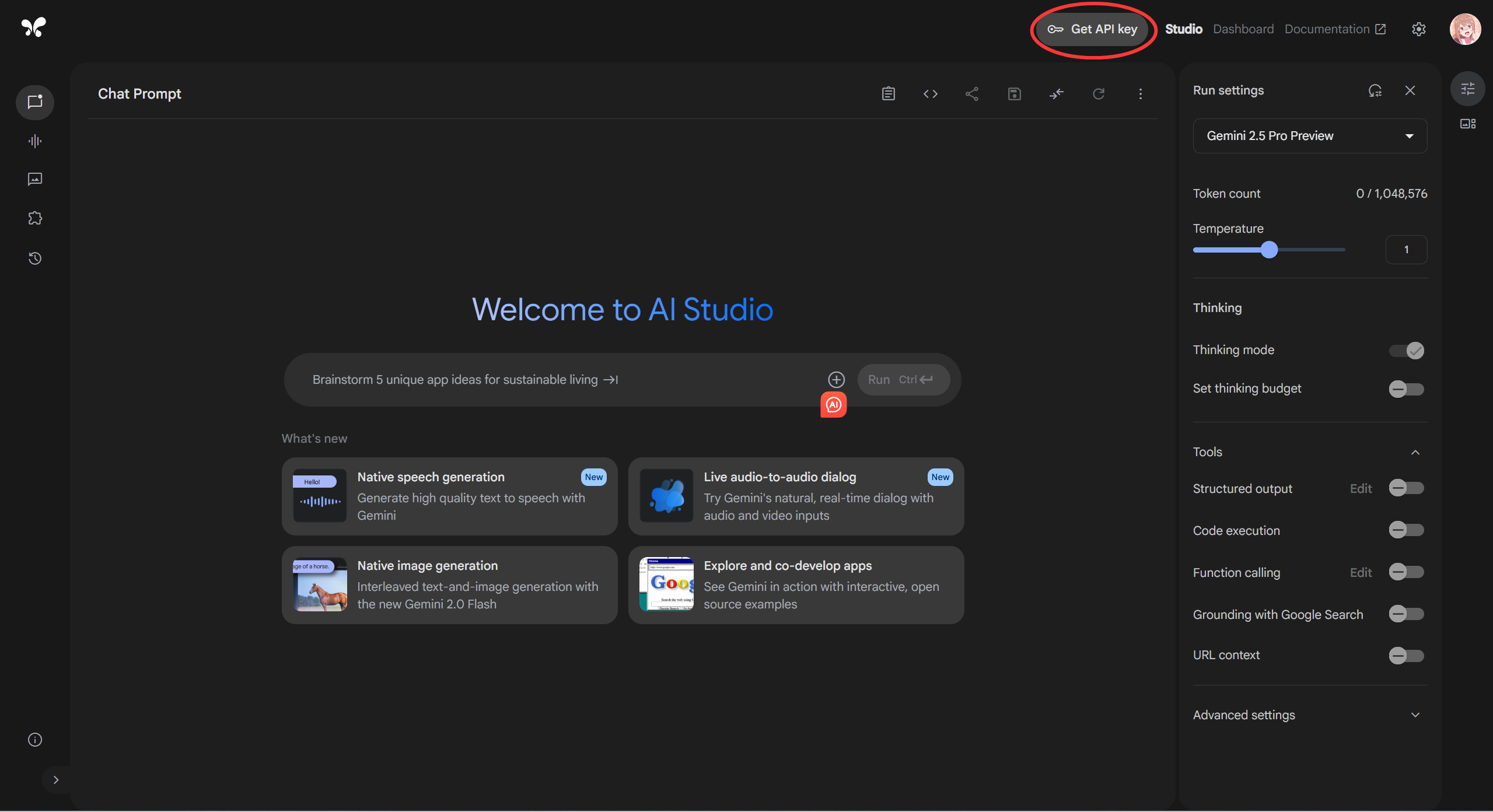Enable Set thinking budget
The image size is (1493, 812).
1405,389
